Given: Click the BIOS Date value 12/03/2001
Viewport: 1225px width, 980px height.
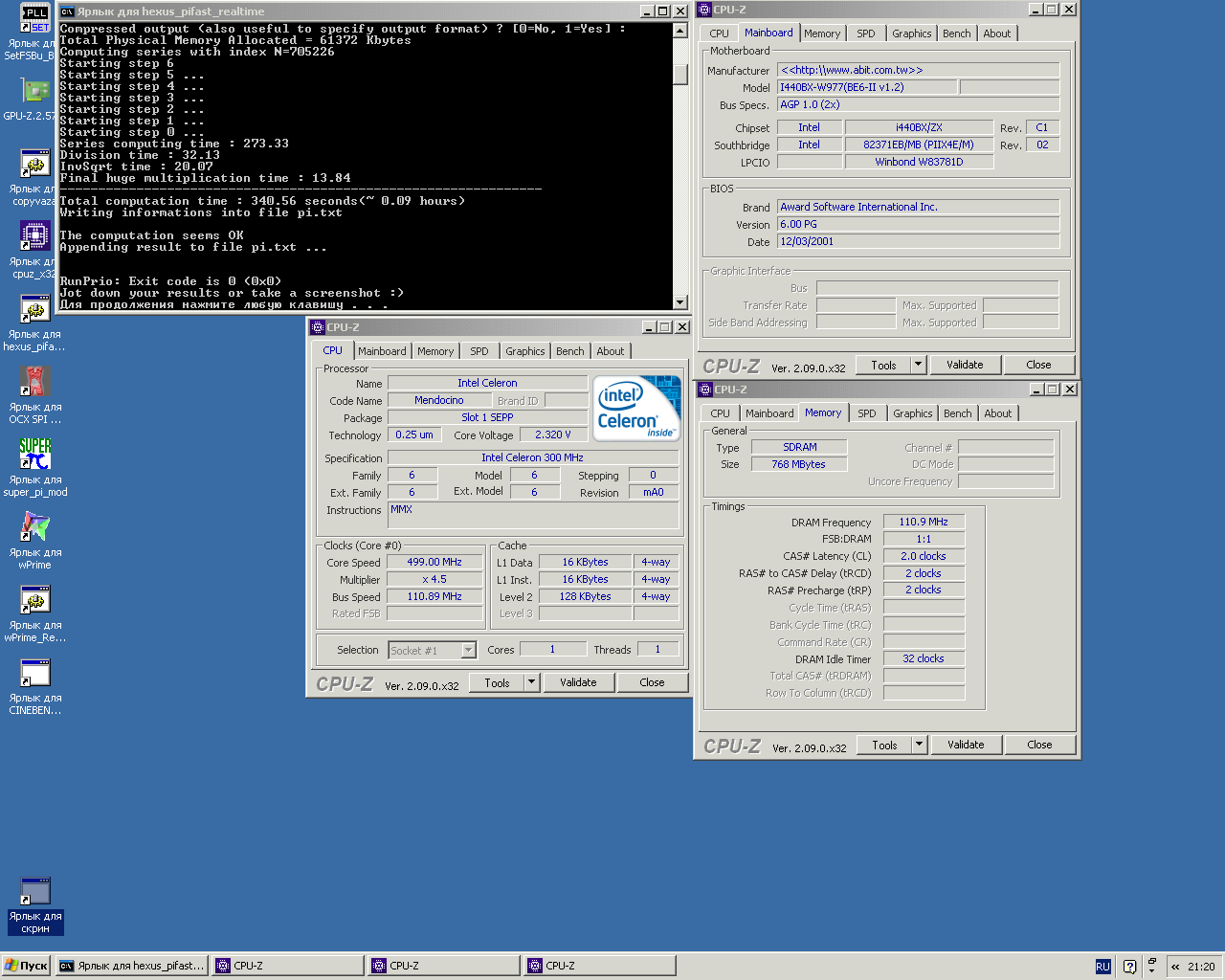Looking at the screenshot, I should point(919,241).
